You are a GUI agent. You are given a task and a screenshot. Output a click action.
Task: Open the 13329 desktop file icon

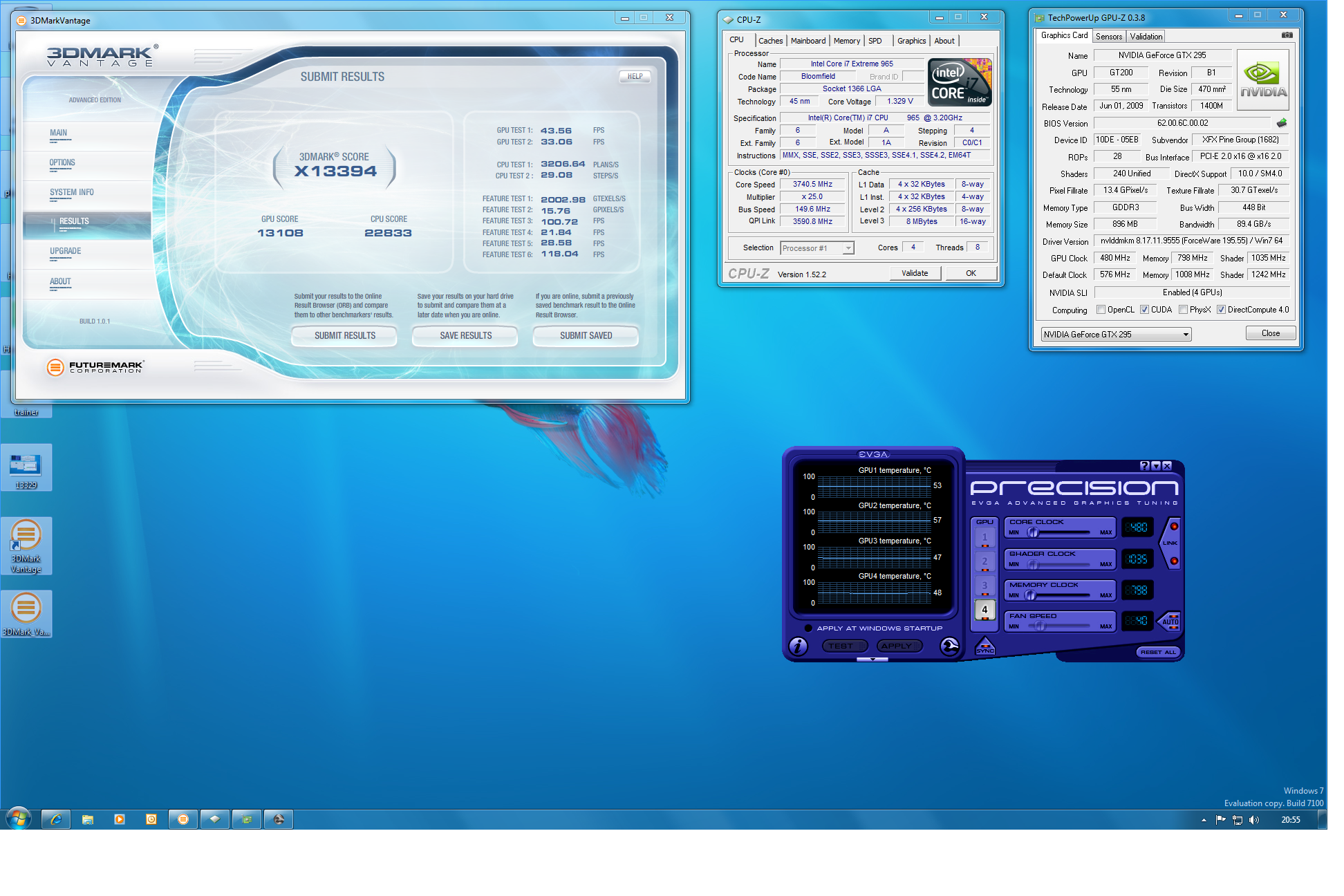[26, 468]
